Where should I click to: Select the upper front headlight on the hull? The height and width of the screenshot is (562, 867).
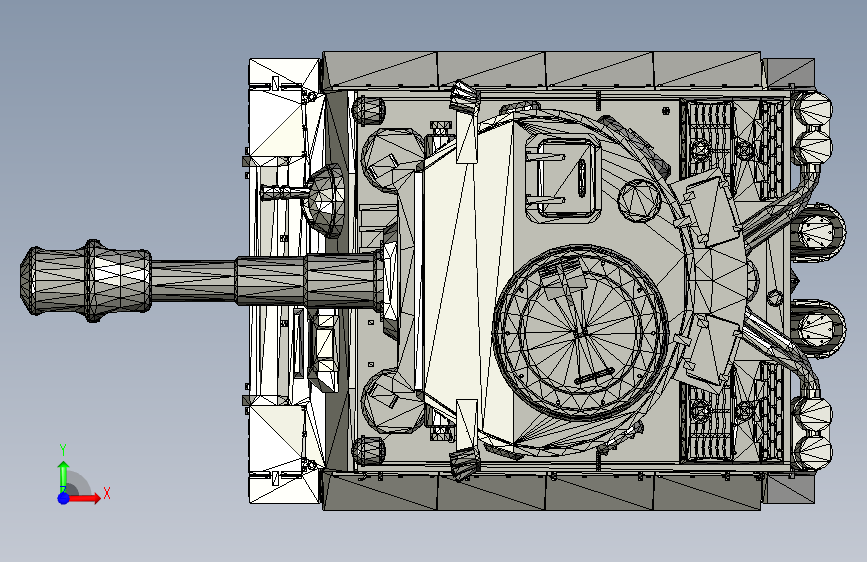[x=368, y=110]
